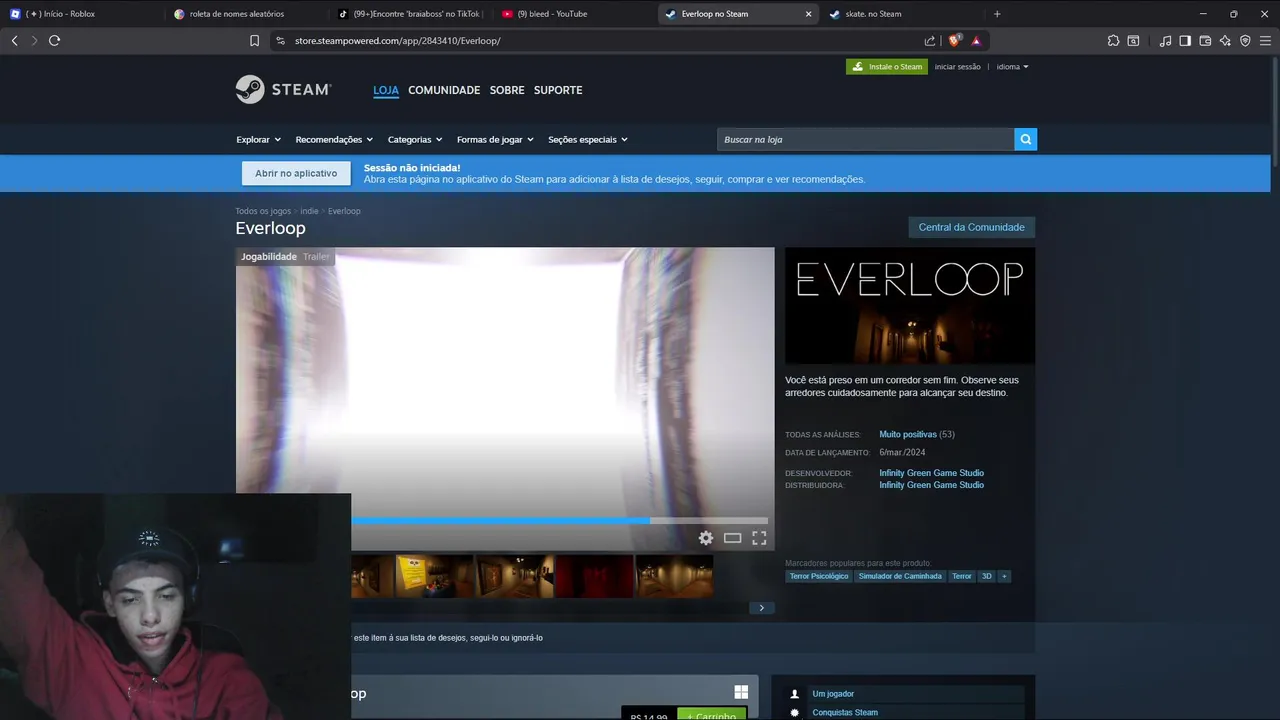
Task: Open the Infinity Green Game Studio developer link
Action: coord(932,473)
